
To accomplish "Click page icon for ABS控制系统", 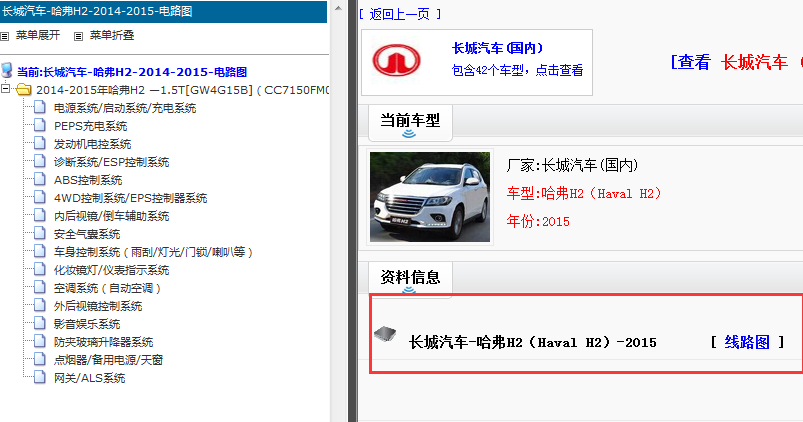I will pyautogui.click(x=39, y=179).
